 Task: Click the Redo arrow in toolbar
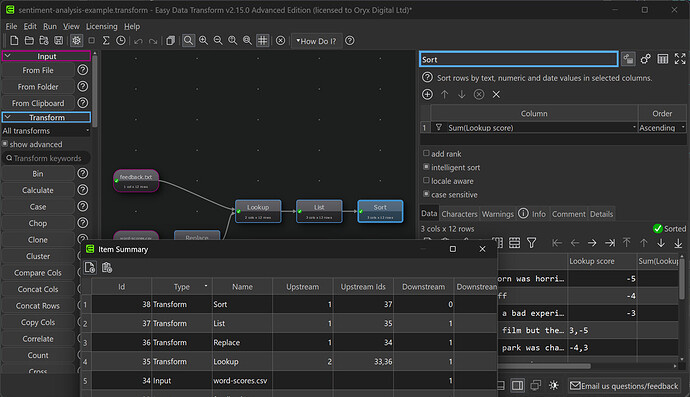[x=153, y=41]
